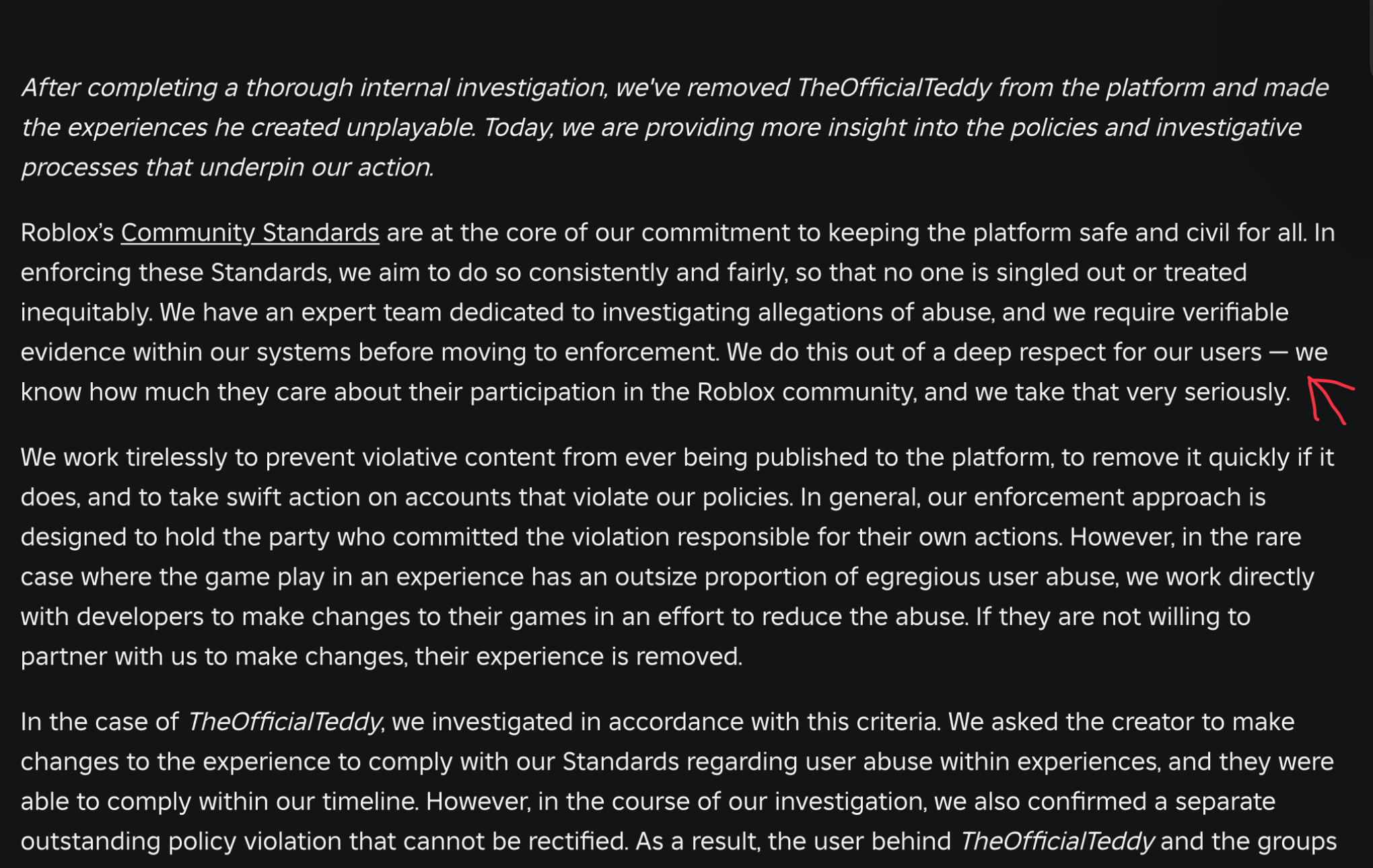Click the italic TheOfficialTeddy after 'In the case of'
The image size is (1373, 868).
[284, 722]
